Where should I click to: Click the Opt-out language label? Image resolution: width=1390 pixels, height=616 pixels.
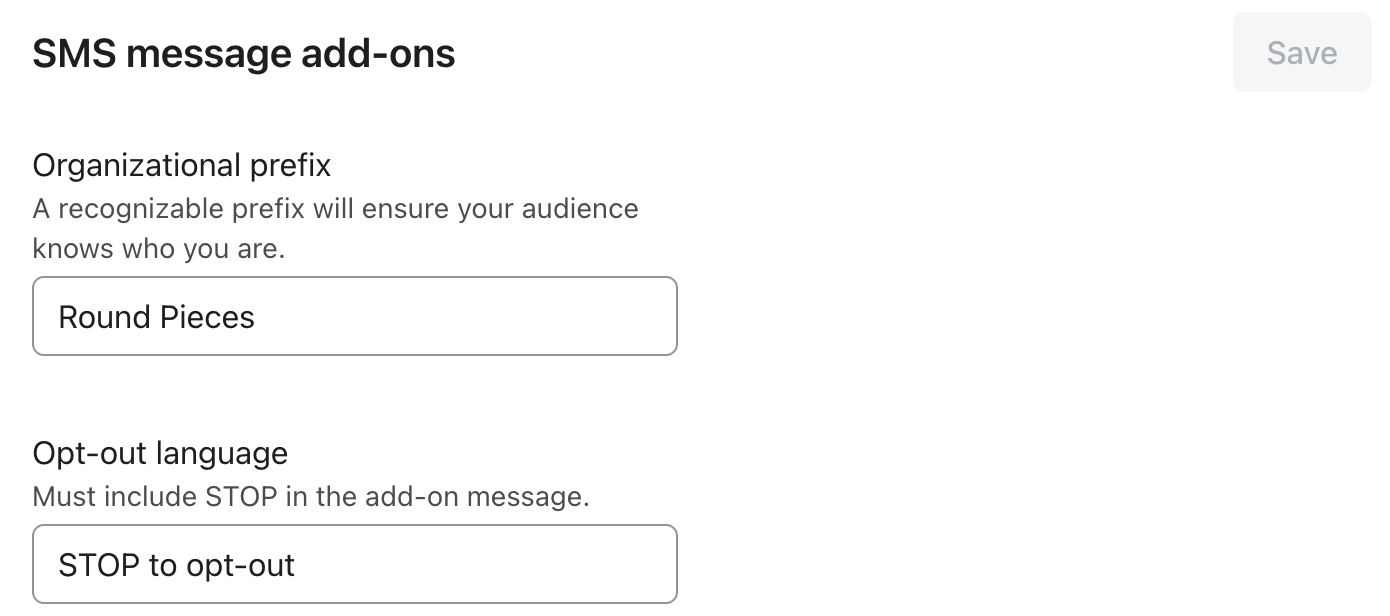pyautogui.click(x=160, y=453)
